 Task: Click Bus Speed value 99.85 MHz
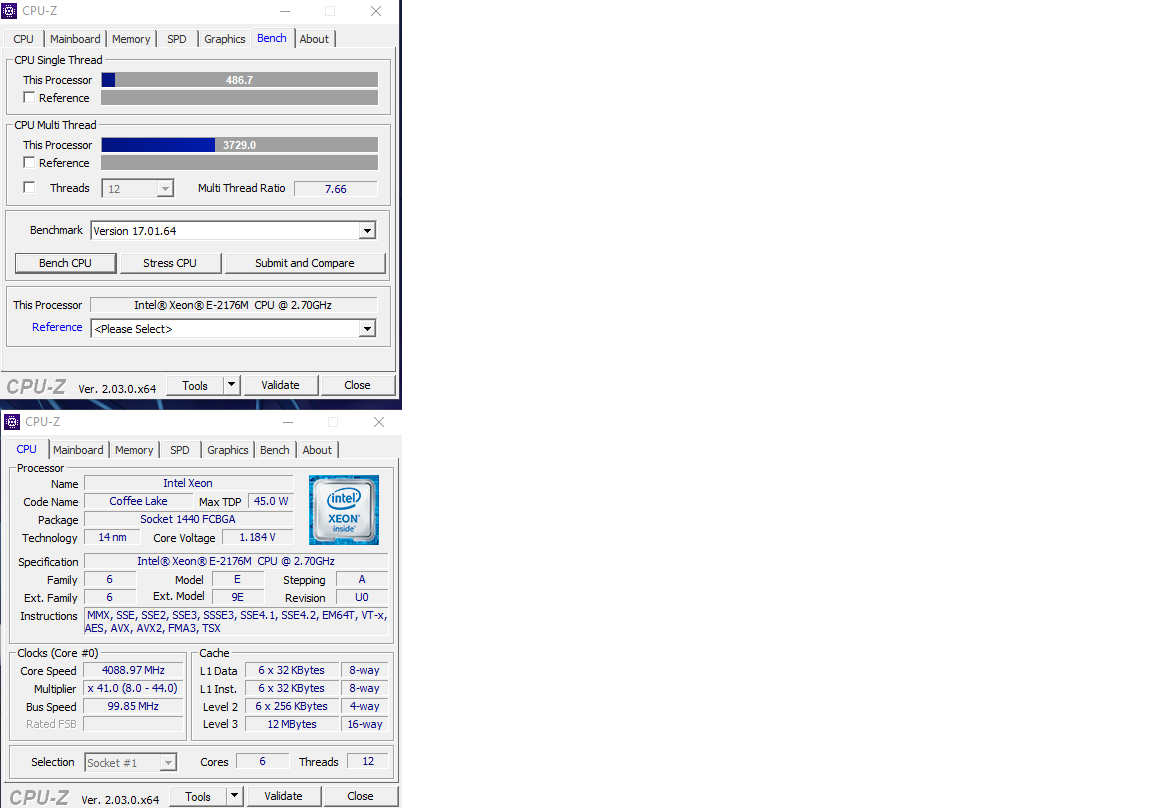click(x=133, y=706)
